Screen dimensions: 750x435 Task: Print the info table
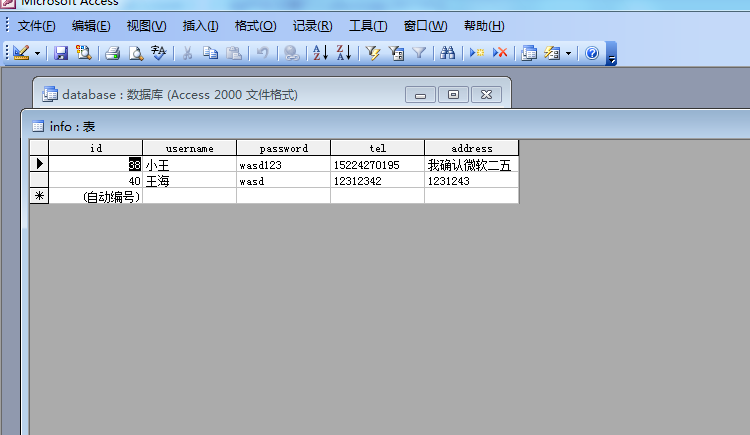click(112, 53)
